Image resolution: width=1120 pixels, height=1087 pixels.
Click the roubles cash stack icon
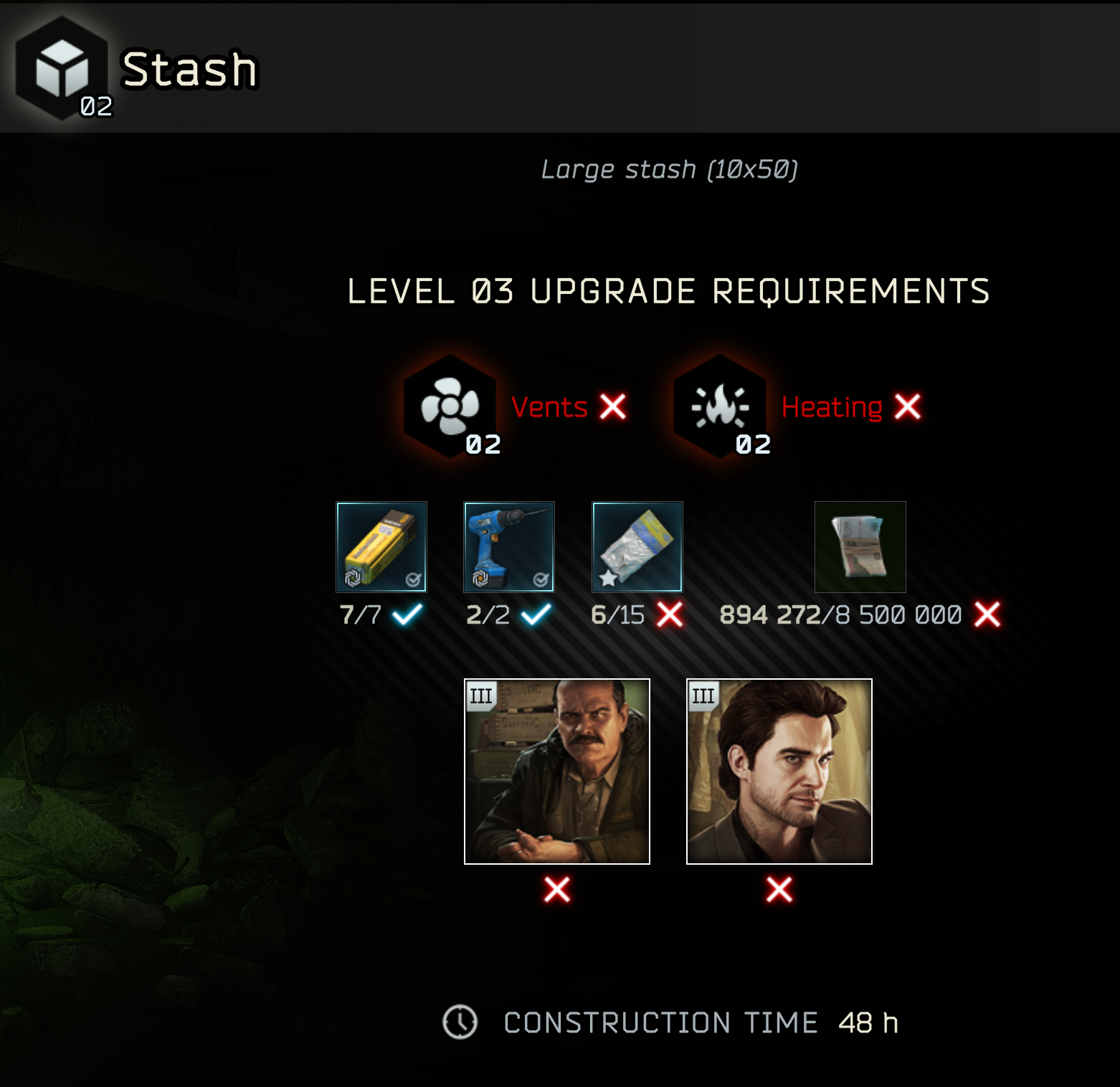[x=860, y=547]
